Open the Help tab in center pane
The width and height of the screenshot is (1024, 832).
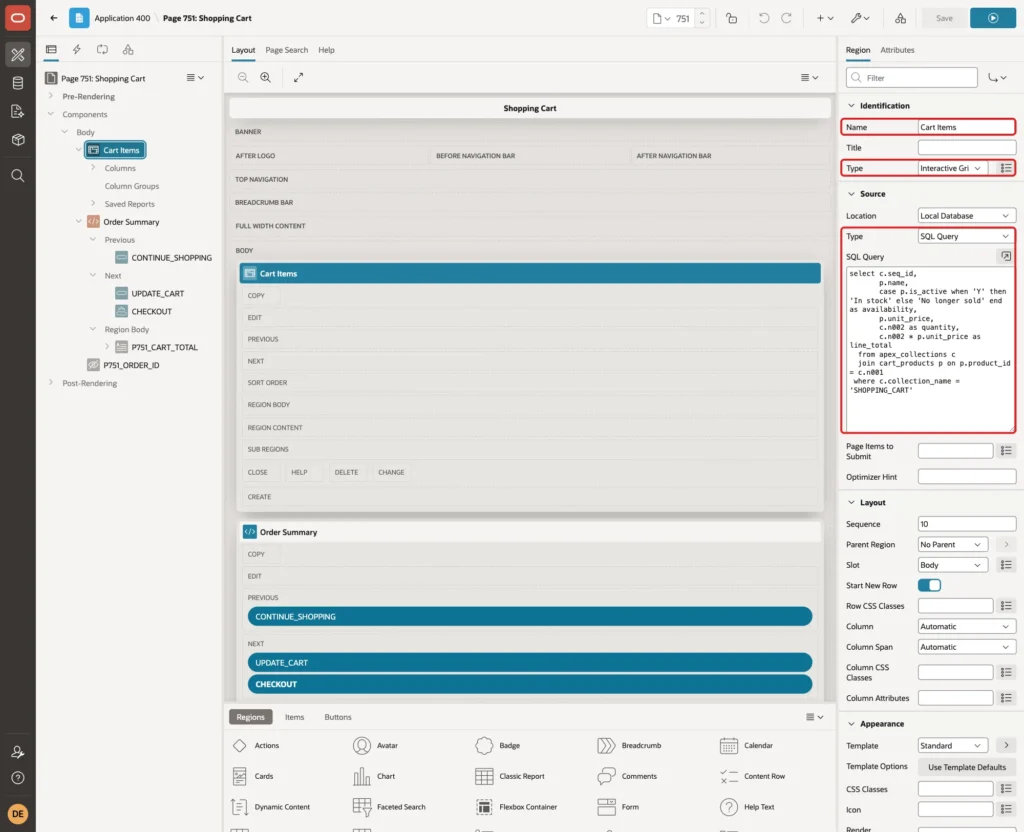click(327, 50)
